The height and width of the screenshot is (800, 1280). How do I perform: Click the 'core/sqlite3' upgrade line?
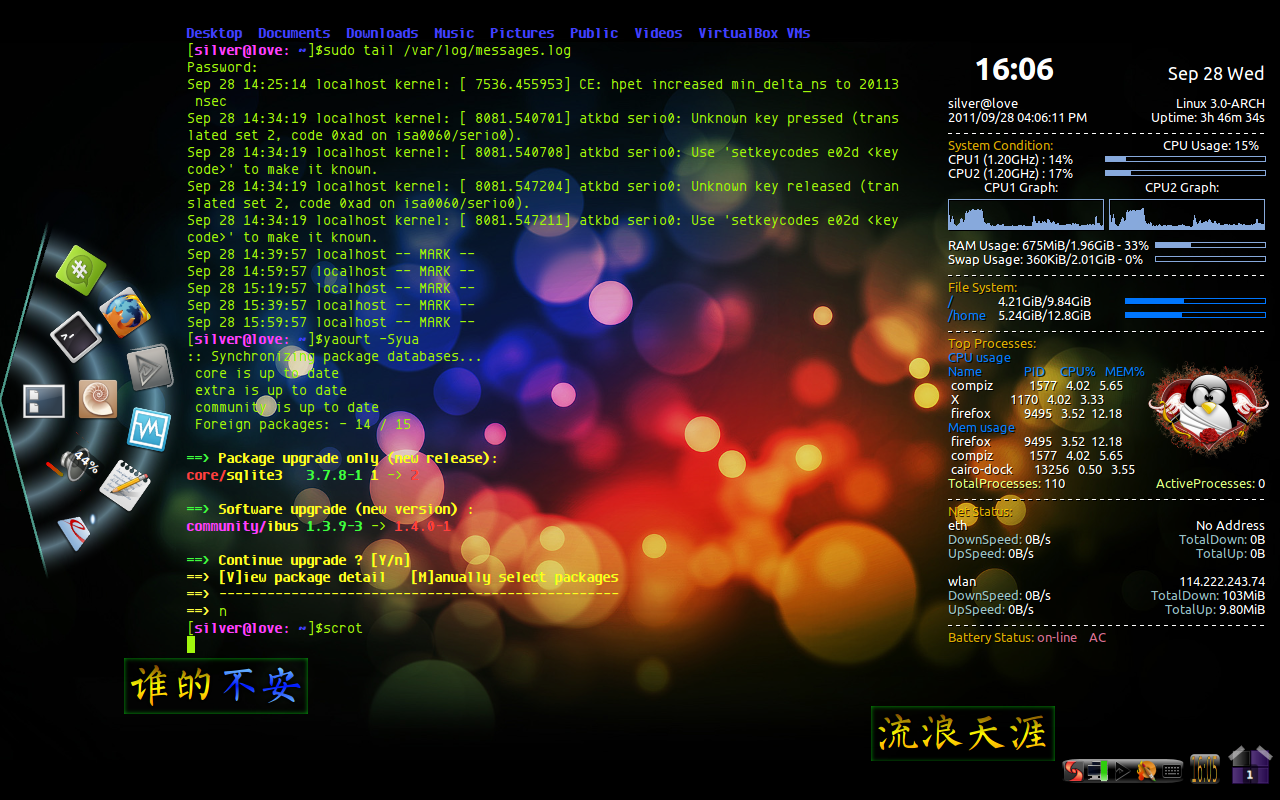[x=303, y=475]
